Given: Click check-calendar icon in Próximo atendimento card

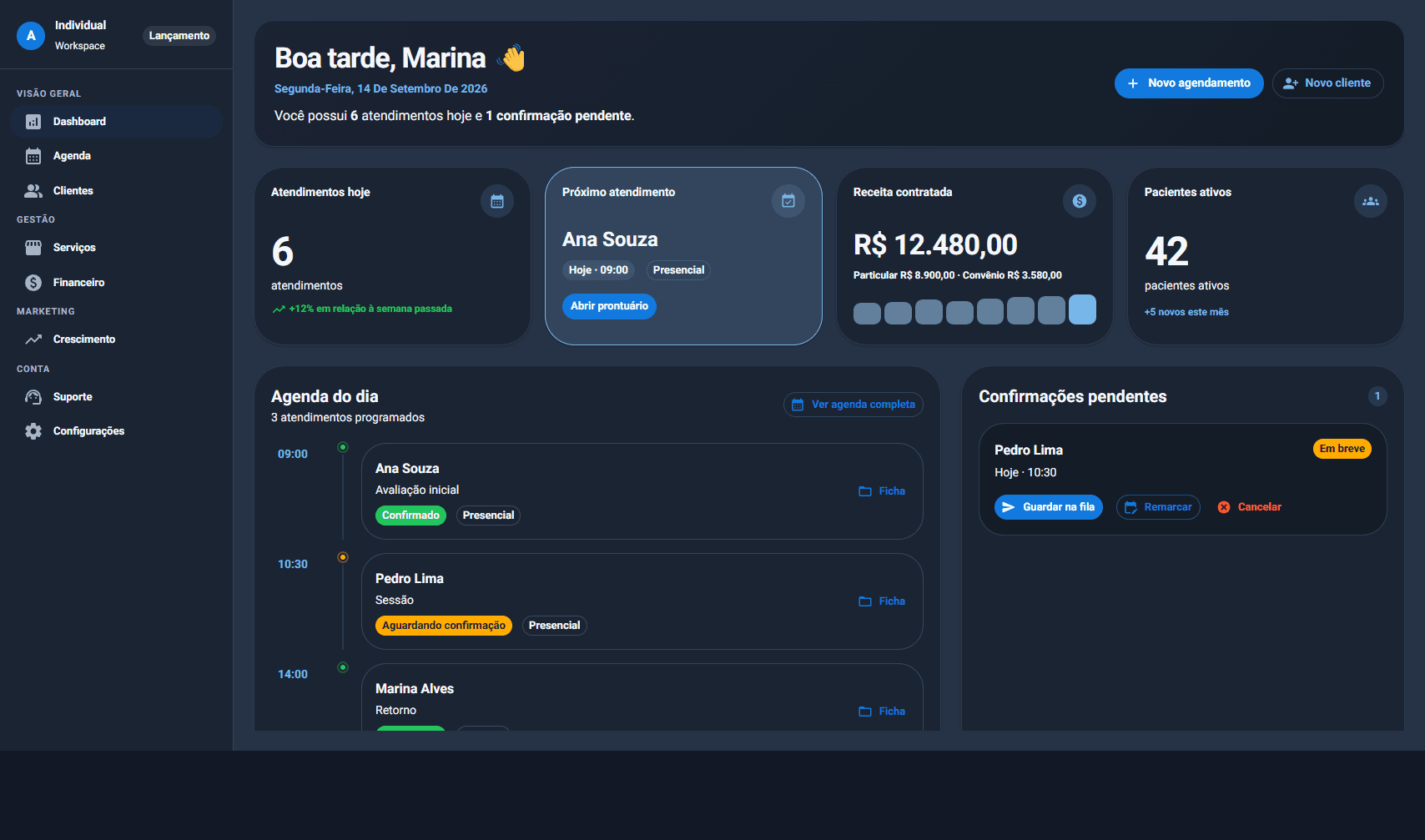Looking at the screenshot, I should [x=788, y=201].
